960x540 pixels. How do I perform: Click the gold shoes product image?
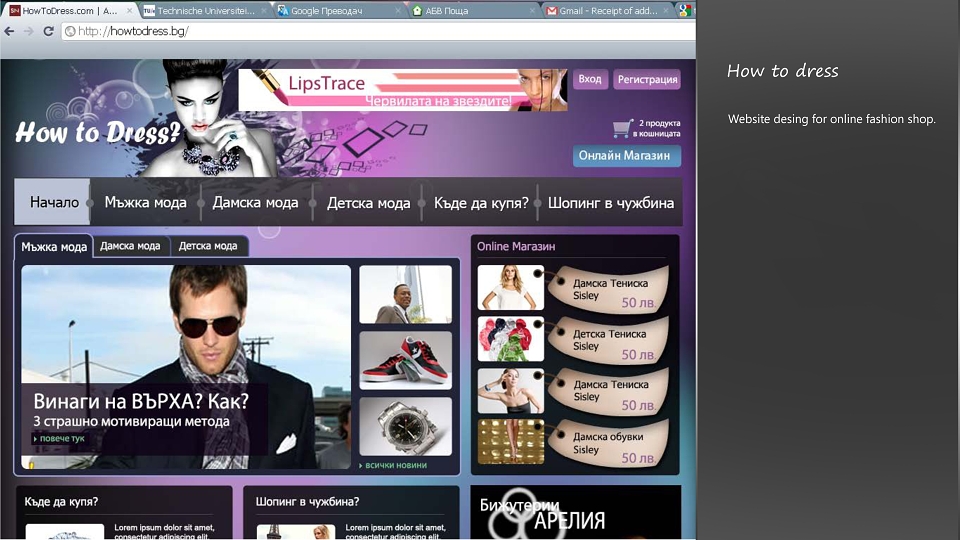[x=511, y=441]
